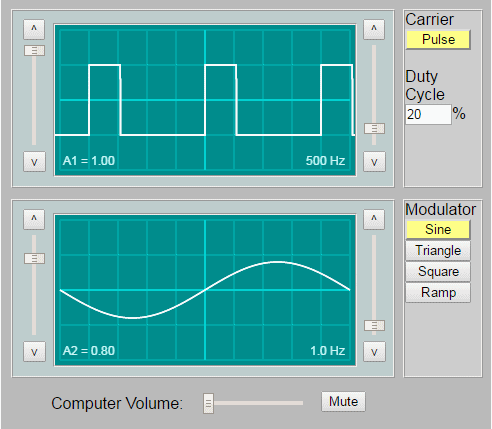Switch modulator to Square waveform
Screen dimensions: 492x429
(x=438, y=272)
